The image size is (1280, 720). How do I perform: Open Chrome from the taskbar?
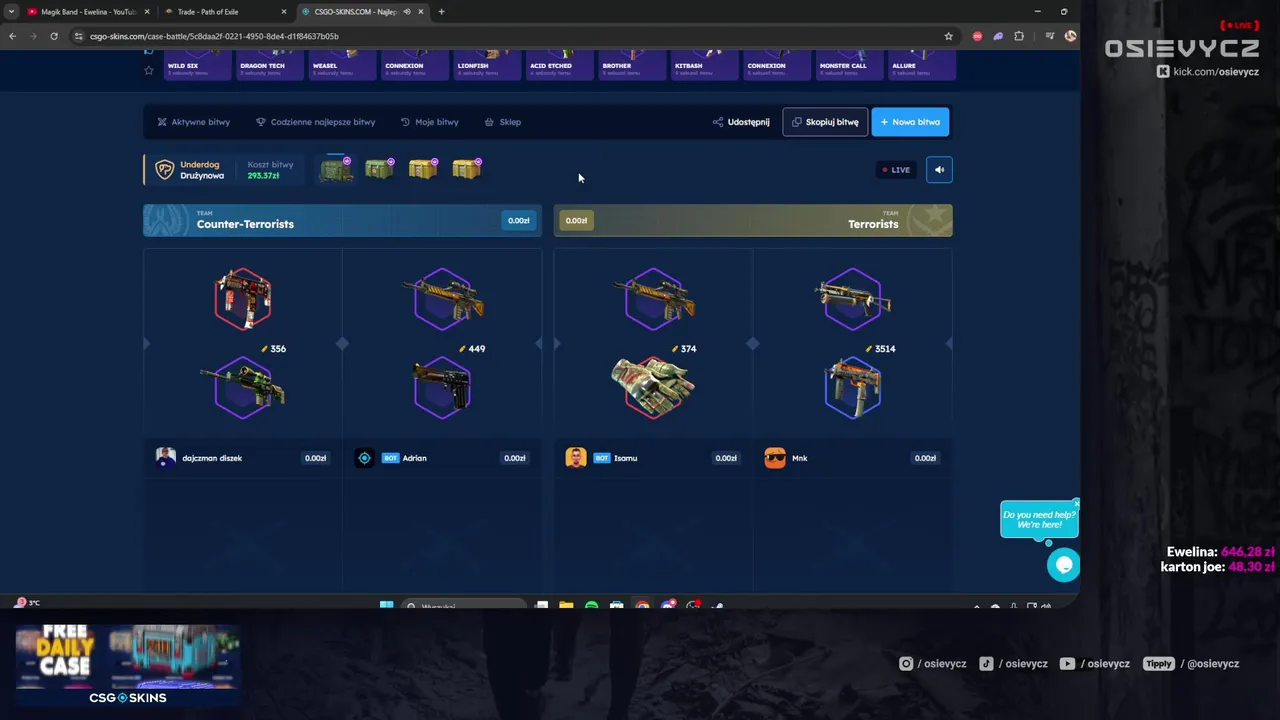pyautogui.click(x=642, y=605)
